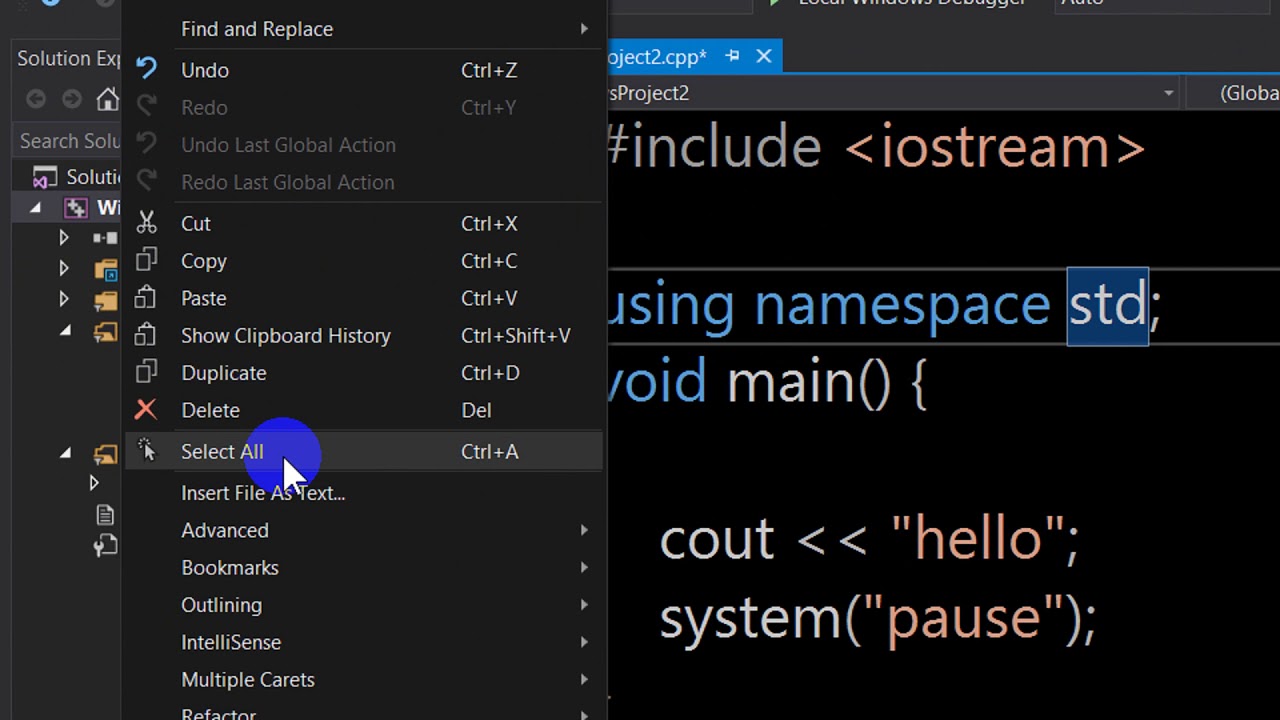Image resolution: width=1280 pixels, height=720 pixels.
Task: Click the Paste clipboard icon
Action: (x=146, y=298)
